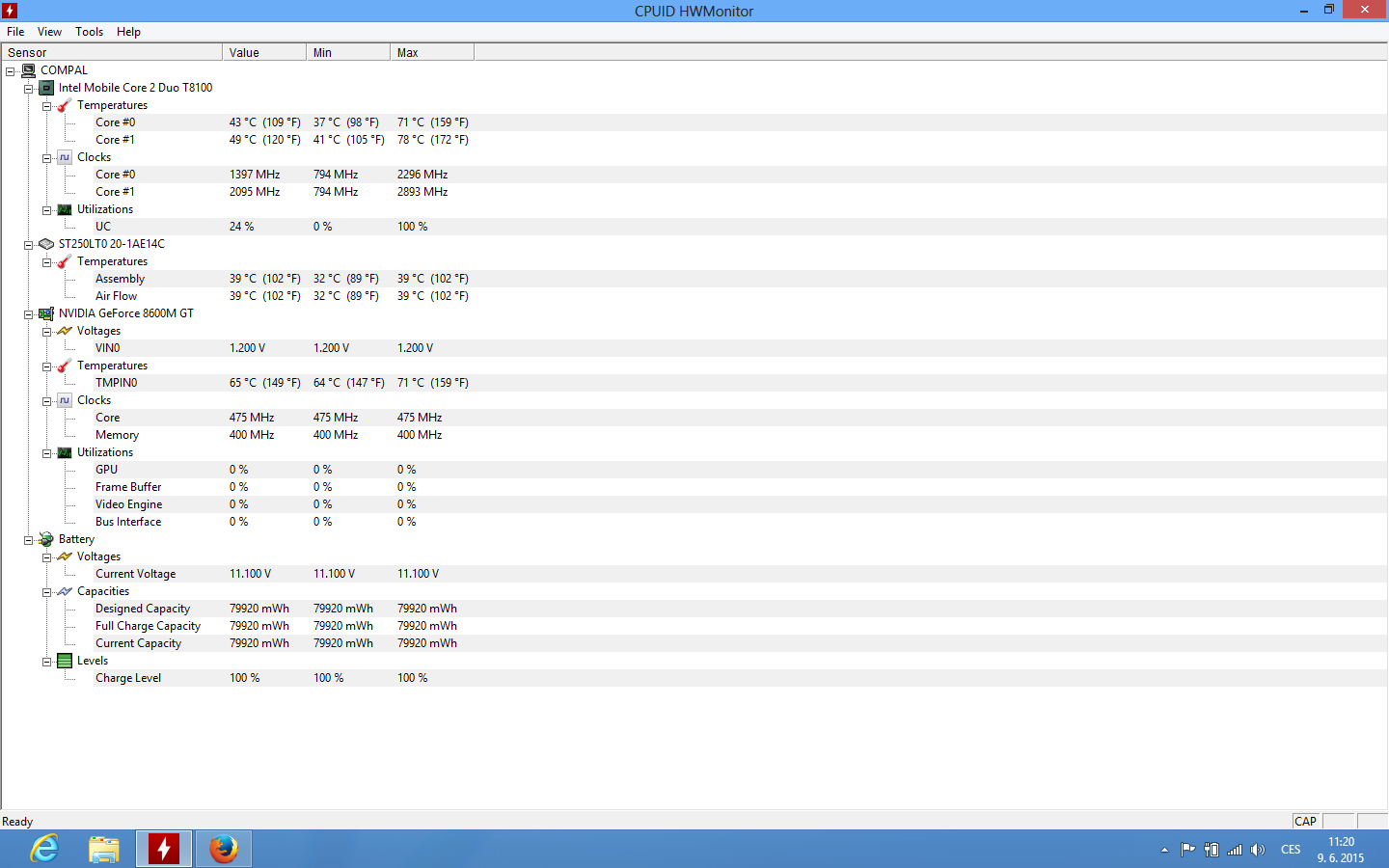
Task: Select the Bus Interface utilization row
Action: [x=694, y=522]
